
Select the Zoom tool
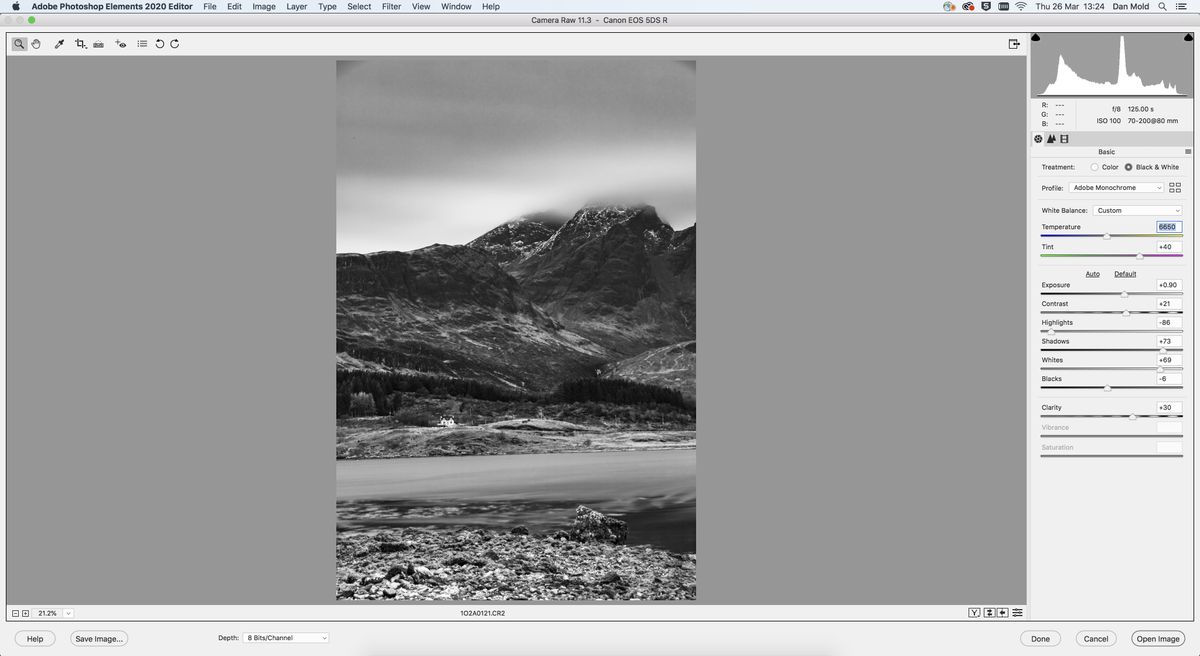(x=18, y=43)
